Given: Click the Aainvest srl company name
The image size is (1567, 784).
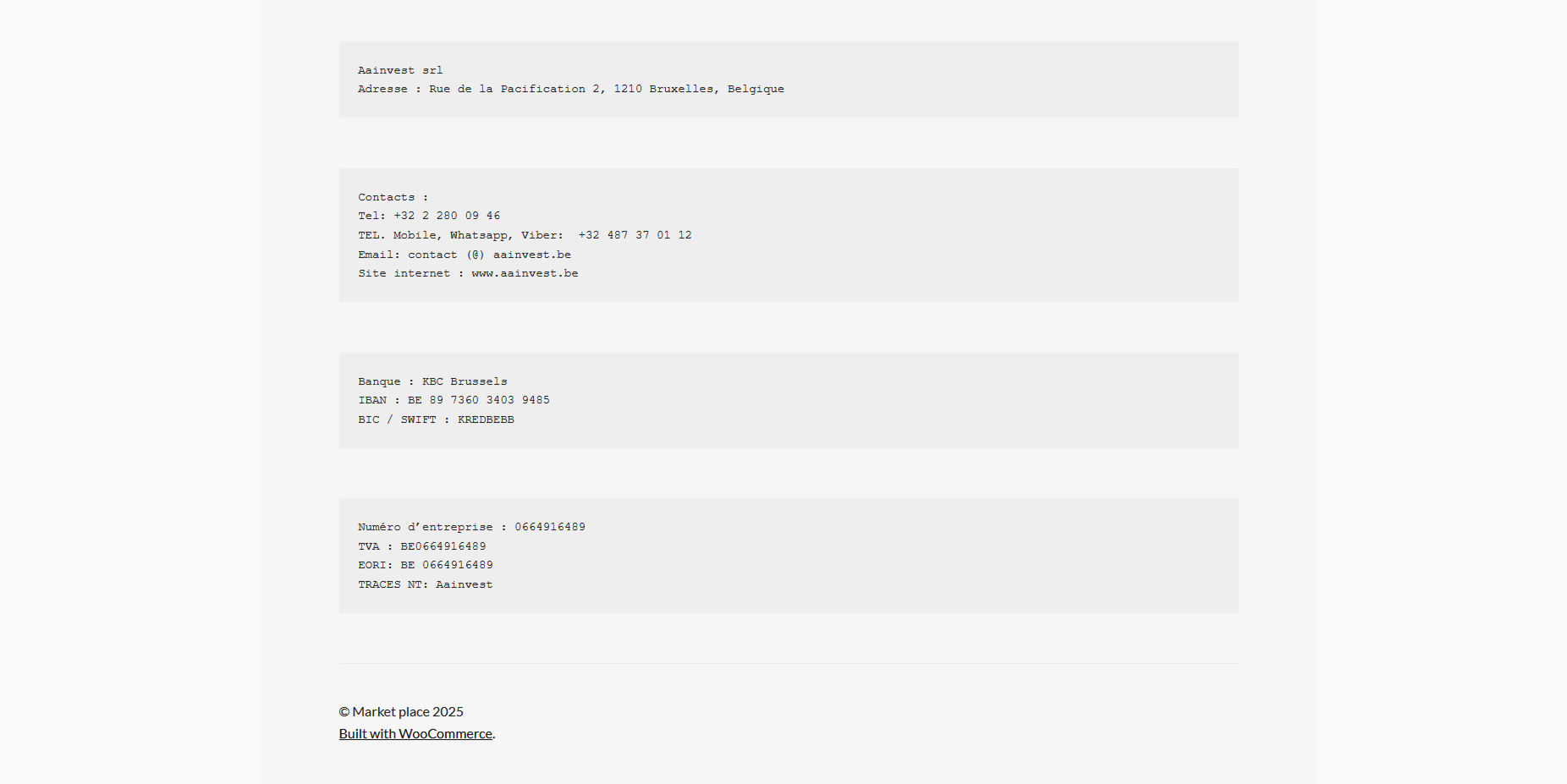Looking at the screenshot, I should (400, 70).
